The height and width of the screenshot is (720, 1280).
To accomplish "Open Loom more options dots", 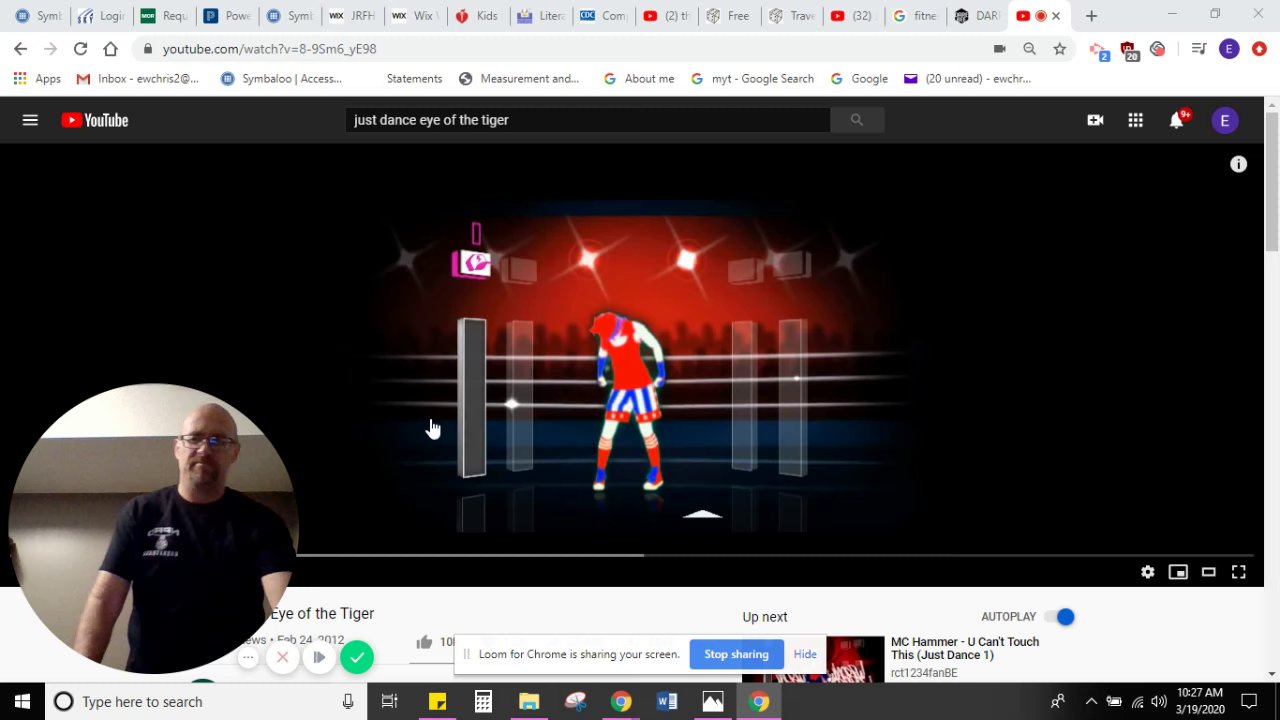I will coord(248,657).
